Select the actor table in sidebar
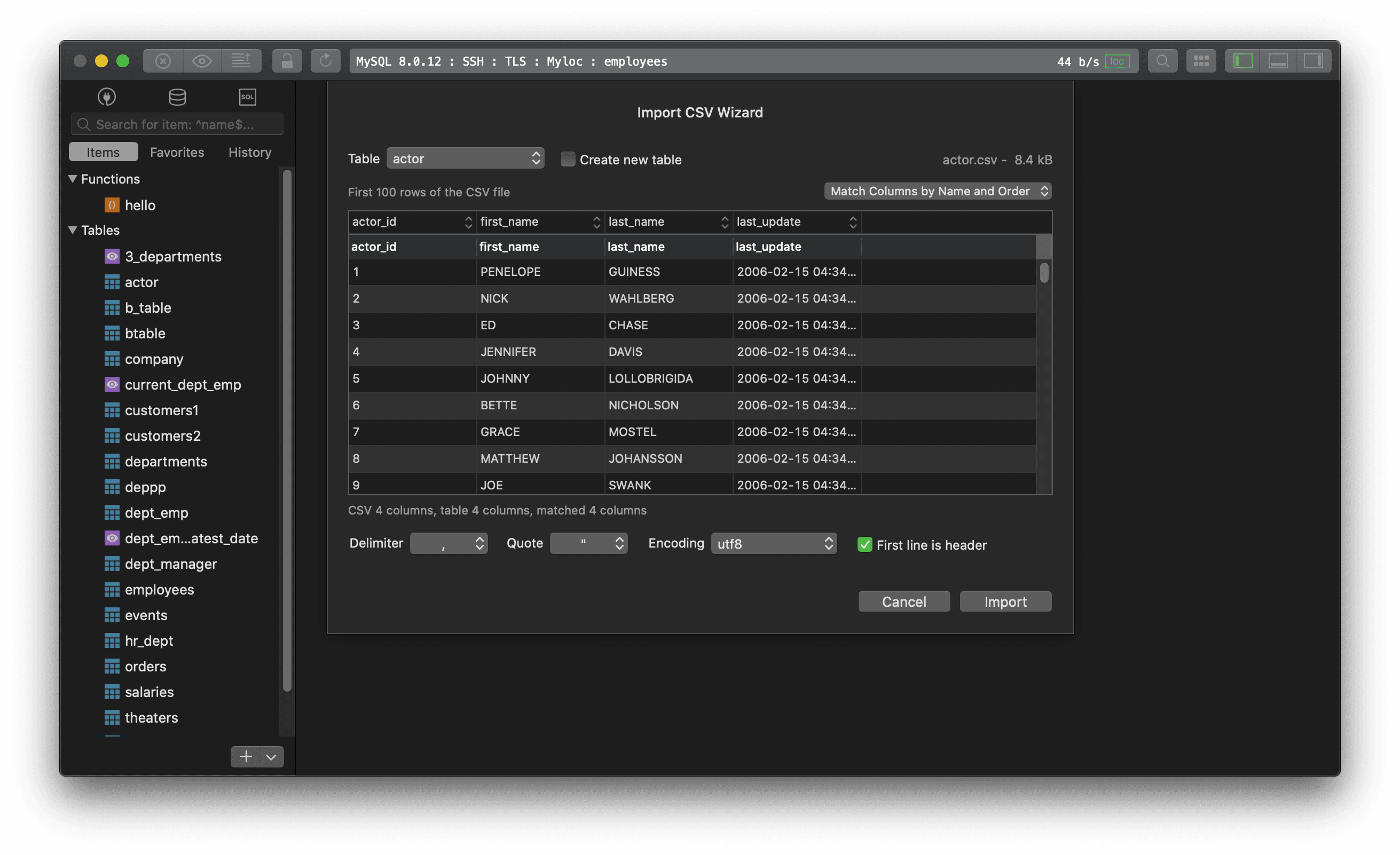The width and height of the screenshot is (1400, 855). (141, 282)
